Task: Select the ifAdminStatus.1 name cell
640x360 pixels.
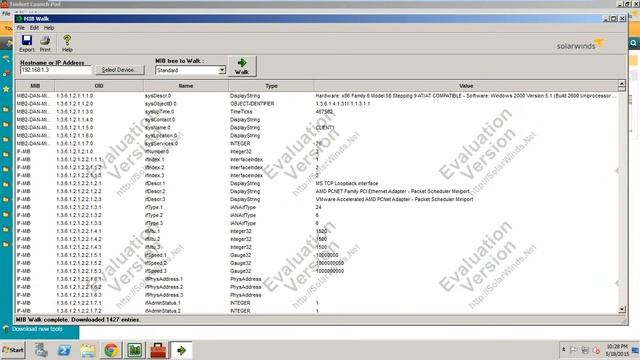Action: tap(162, 303)
